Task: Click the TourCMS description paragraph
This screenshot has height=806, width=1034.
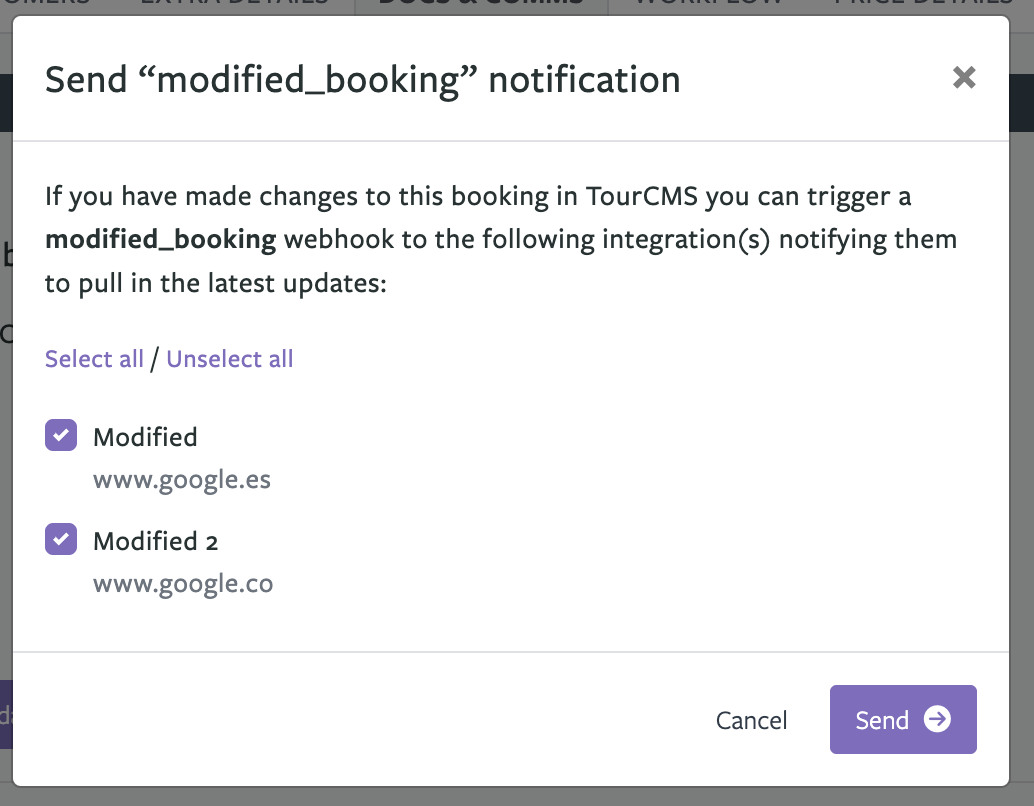Action: 501,239
